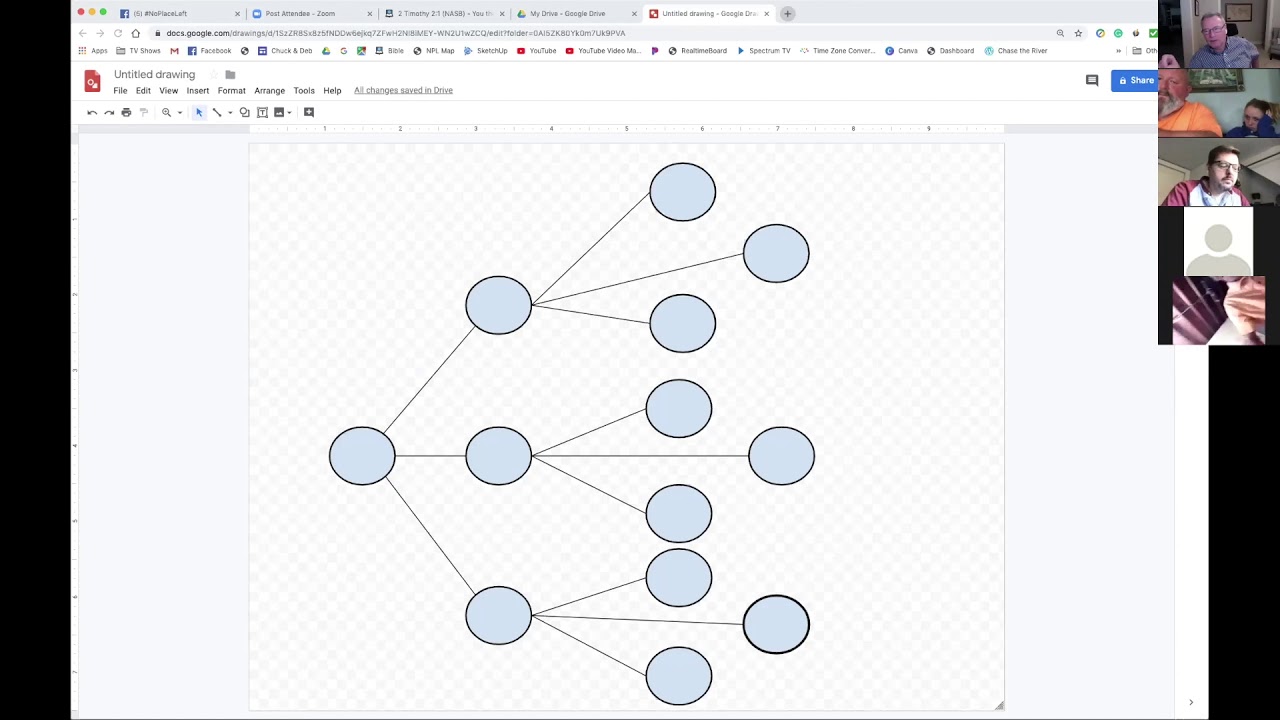Click the browser Home icon

[x=135, y=33]
